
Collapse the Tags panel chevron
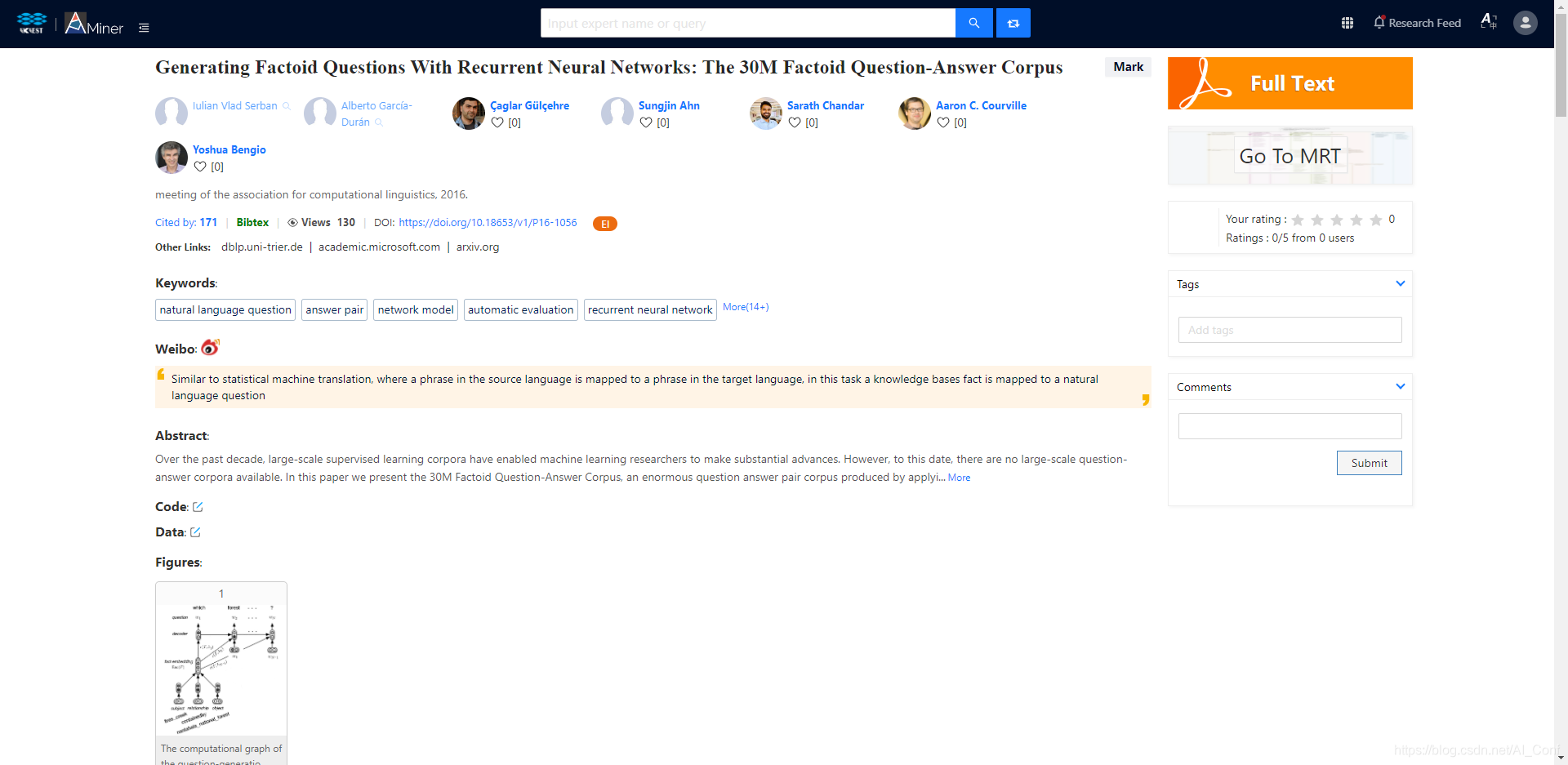(1401, 283)
